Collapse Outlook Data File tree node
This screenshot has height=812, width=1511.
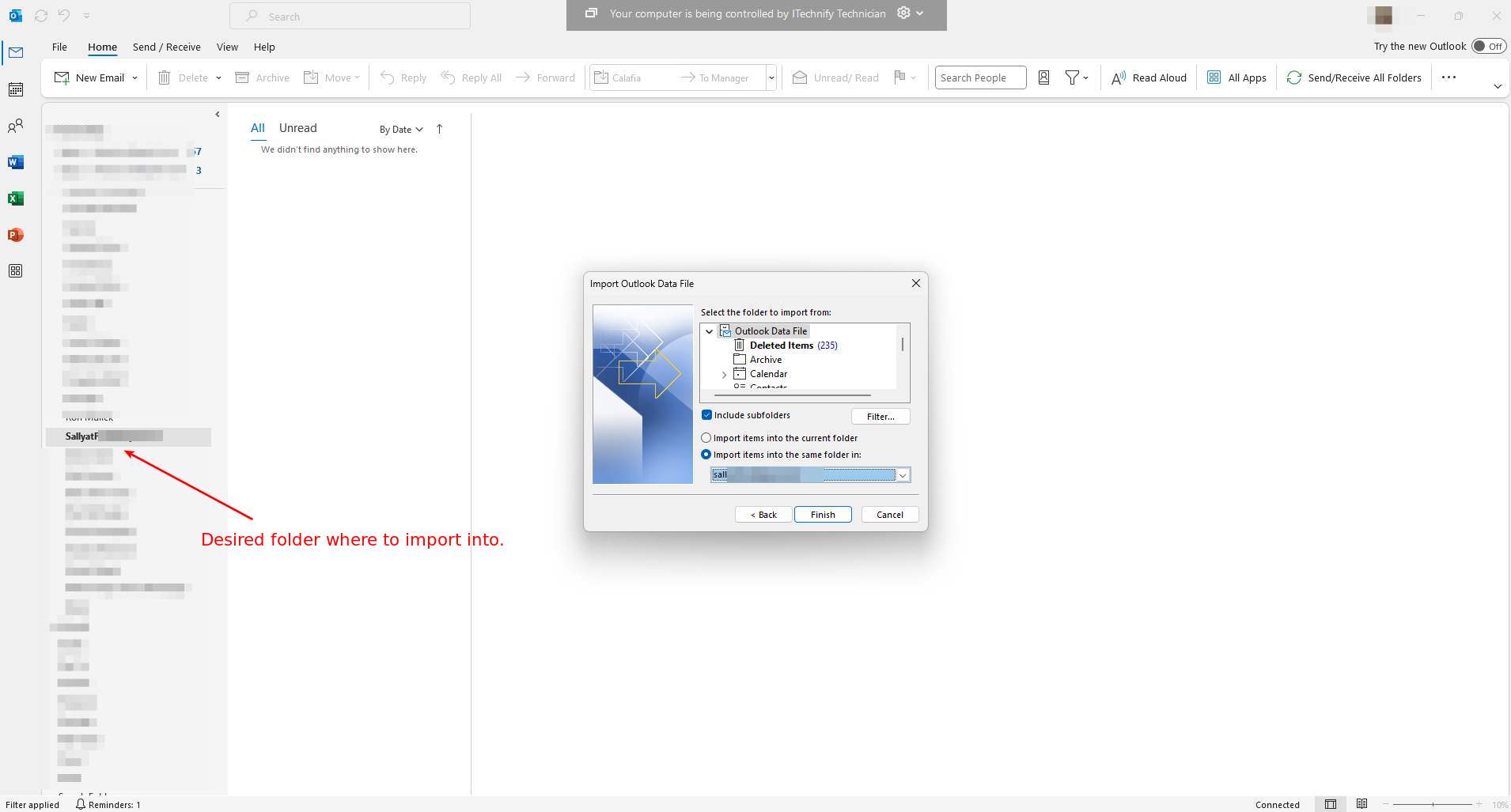tap(710, 331)
